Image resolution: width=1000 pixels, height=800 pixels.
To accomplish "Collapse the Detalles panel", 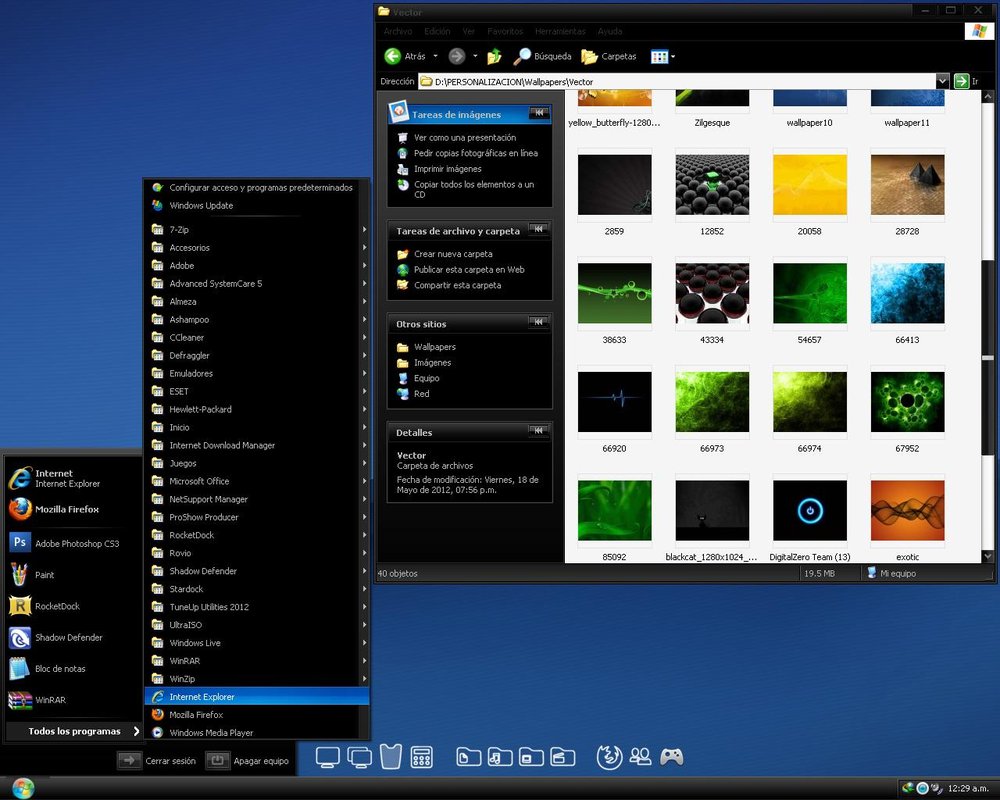I will [539, 431].
